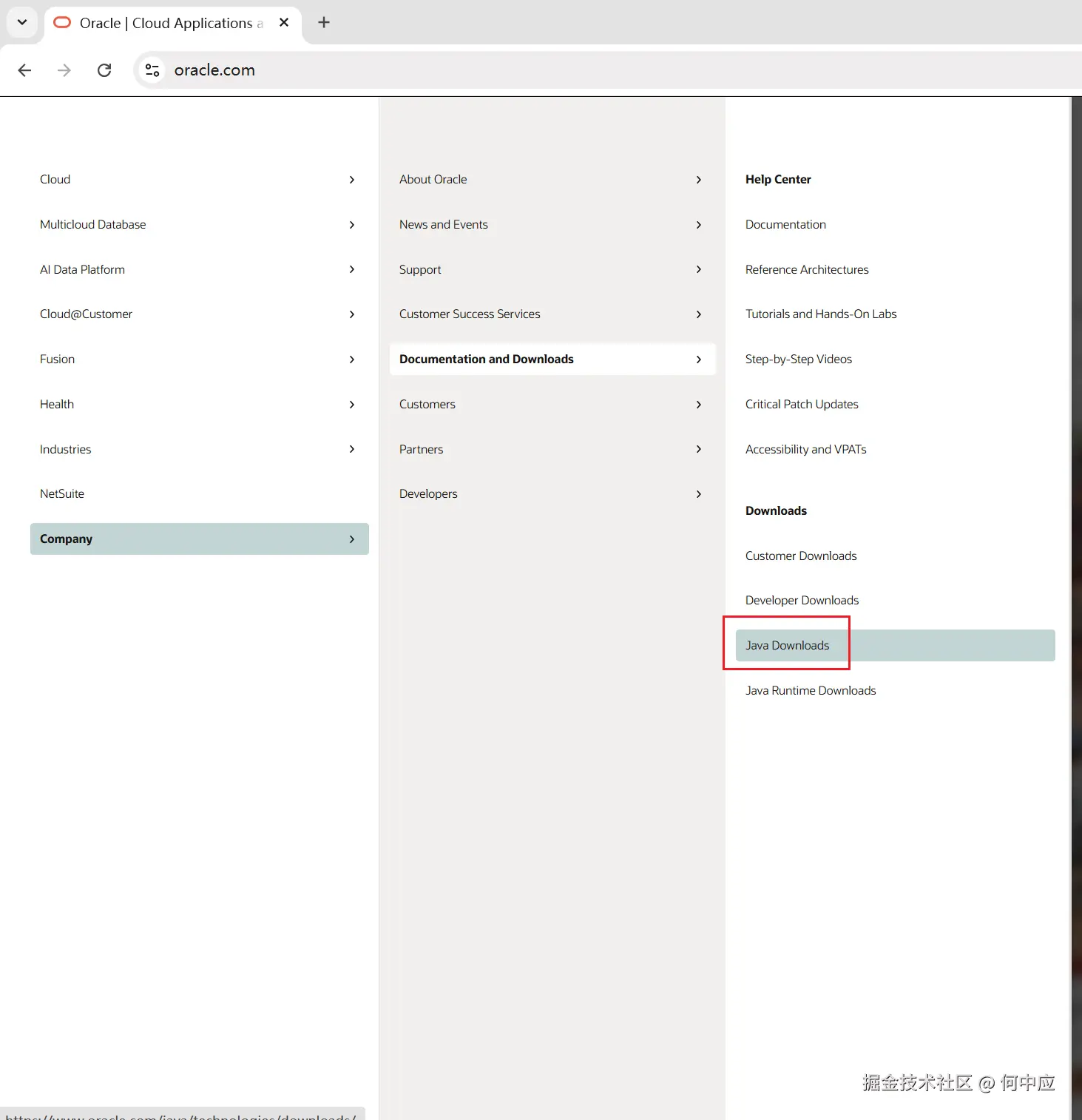Open Reference Architectures link
Screen dimensions: 1082x1120
coord(807,269)
